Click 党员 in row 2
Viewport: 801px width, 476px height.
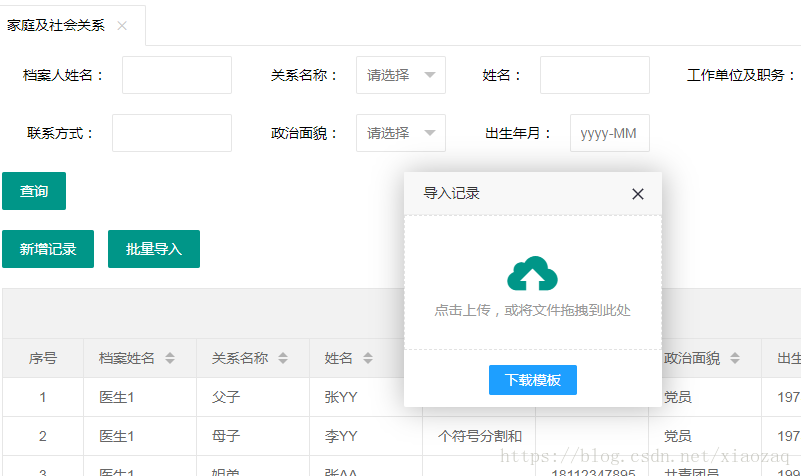pyautogui.click(x=678, y=436)
